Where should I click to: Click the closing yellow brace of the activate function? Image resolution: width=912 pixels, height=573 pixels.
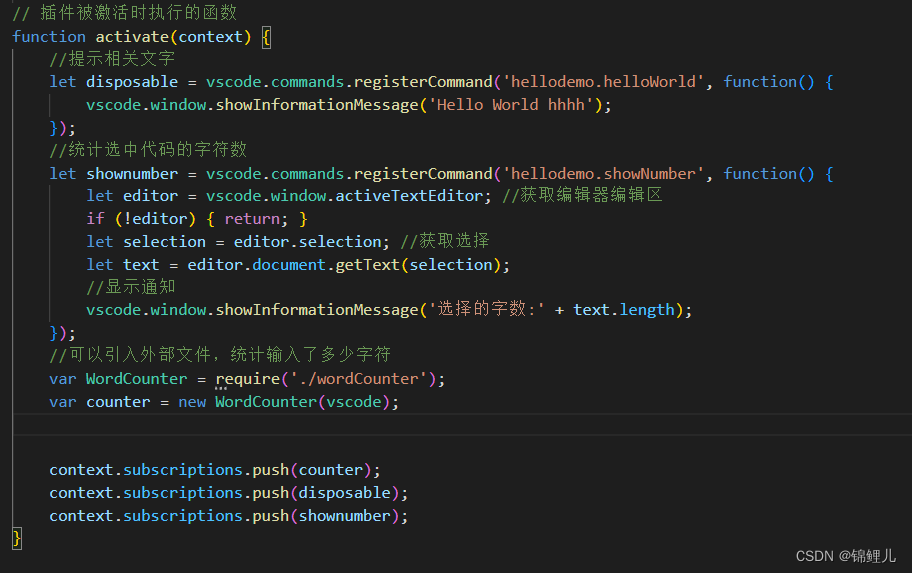tap(17, 539)
